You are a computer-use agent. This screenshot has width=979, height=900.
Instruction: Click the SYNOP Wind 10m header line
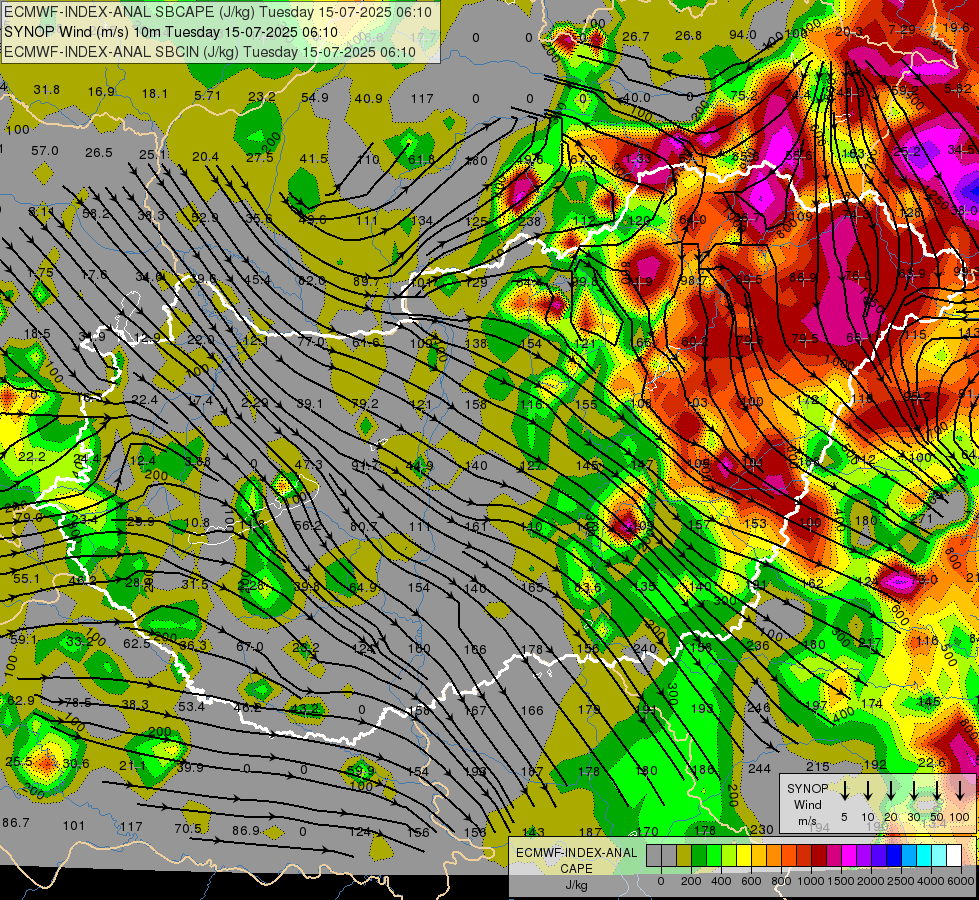pyautogui.click(x=170, y=32)
